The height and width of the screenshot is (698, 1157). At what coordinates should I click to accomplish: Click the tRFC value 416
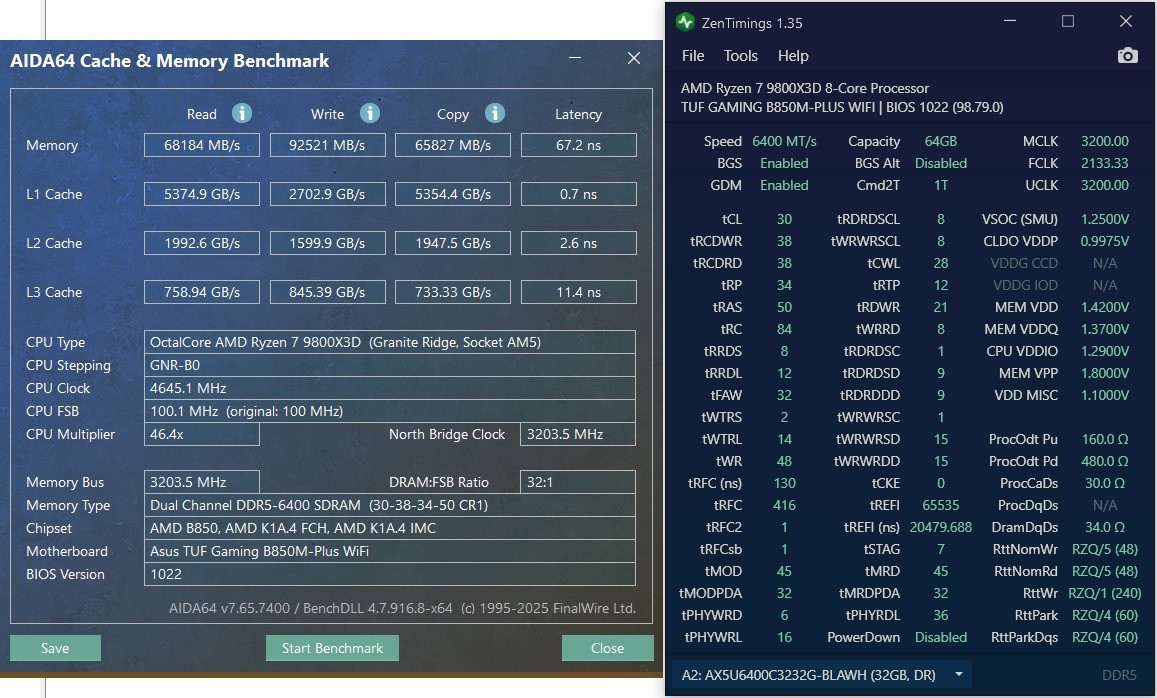pos(784,505)
